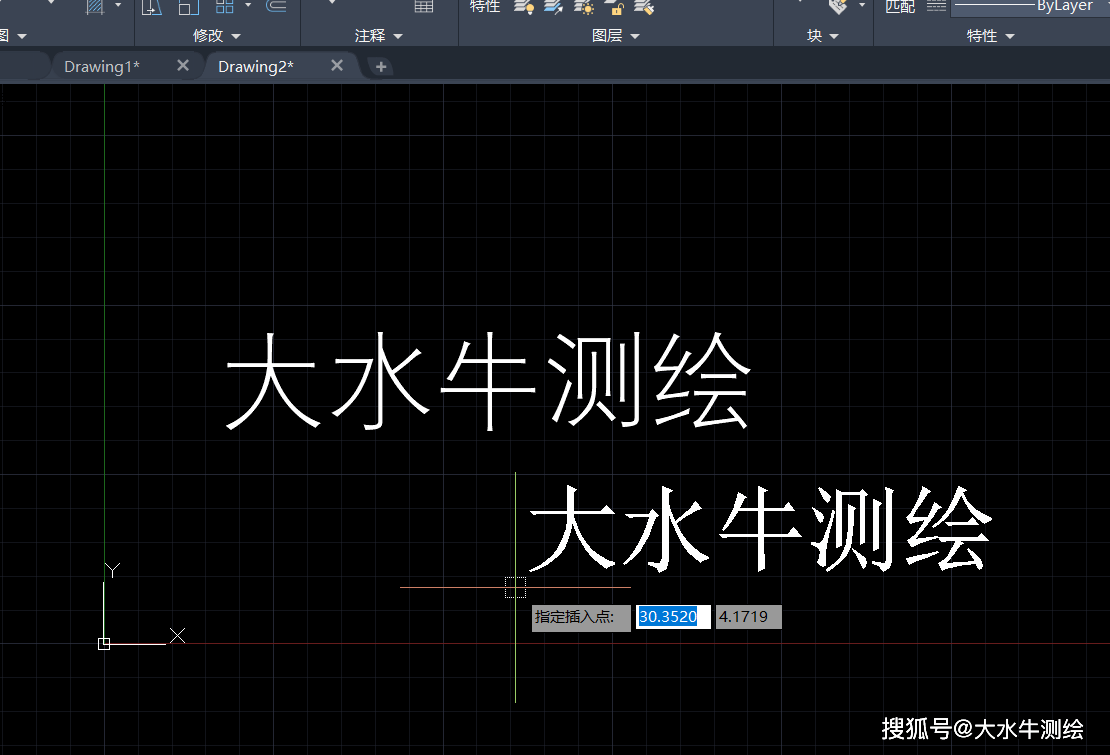Viewport: 1110px width, 755px height.
Task: Select the Array tool icon
Action: (224, 9)
